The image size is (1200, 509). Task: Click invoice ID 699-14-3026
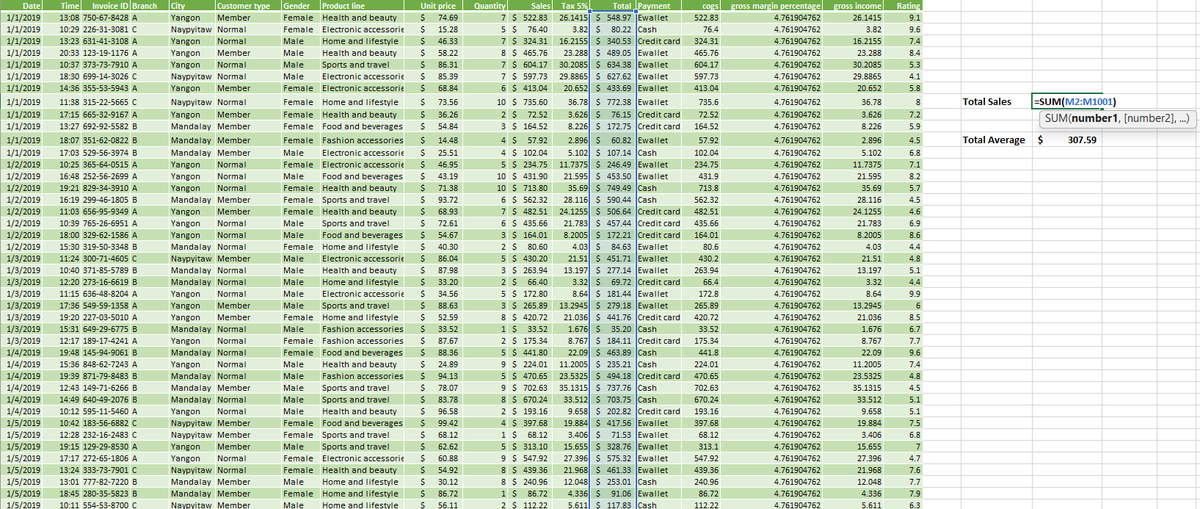click(104, 75)
